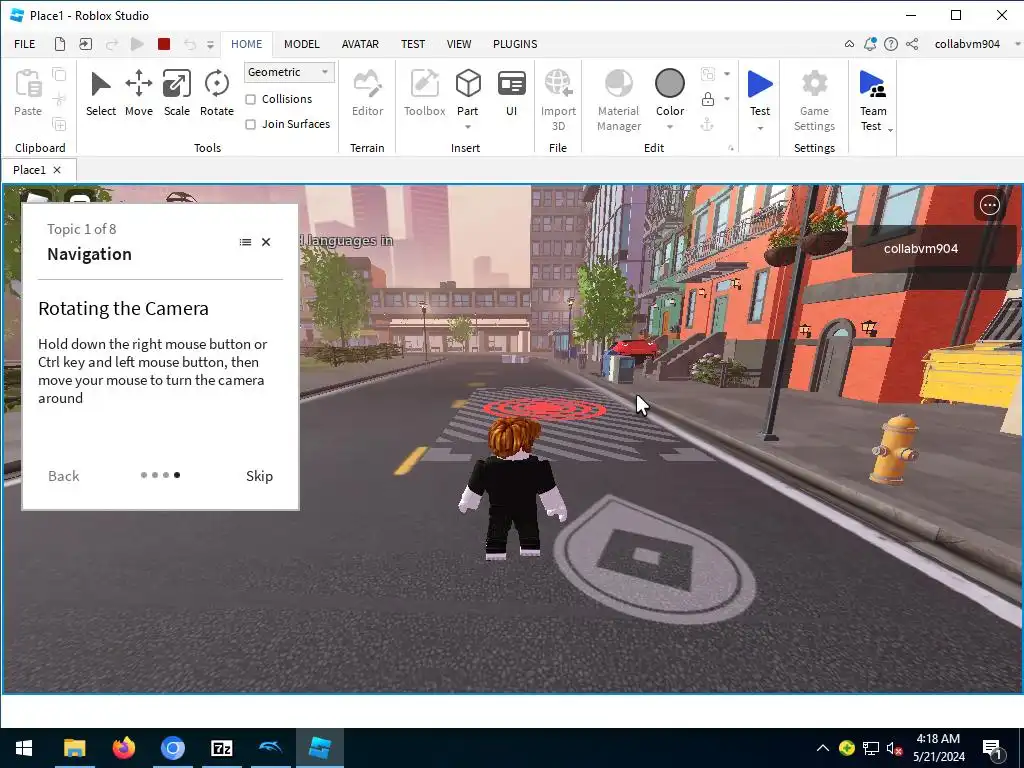Expand the Color dropdown arrow
Viewport: 1024px width, 768px height.
[670, 127]
